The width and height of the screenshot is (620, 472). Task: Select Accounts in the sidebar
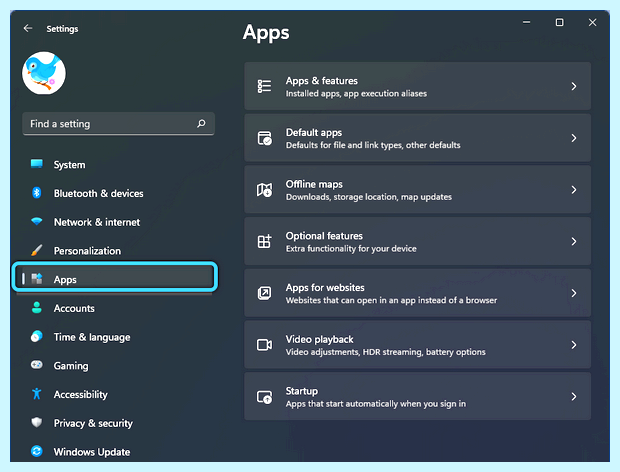[x=74, y=308]
